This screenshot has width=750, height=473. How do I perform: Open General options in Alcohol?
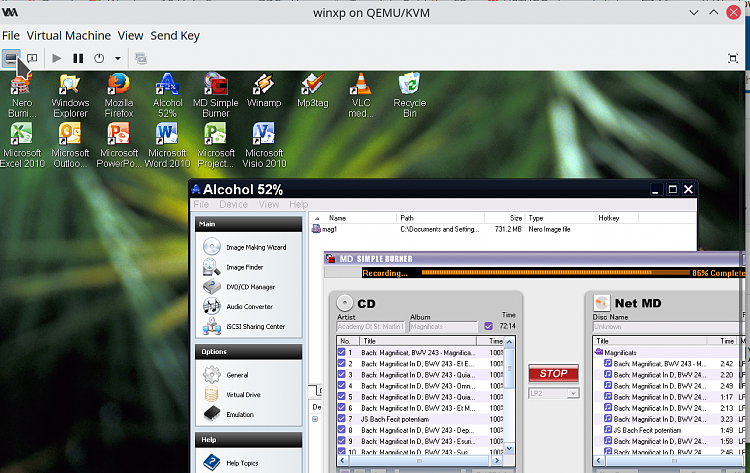(x=226, y=375)
